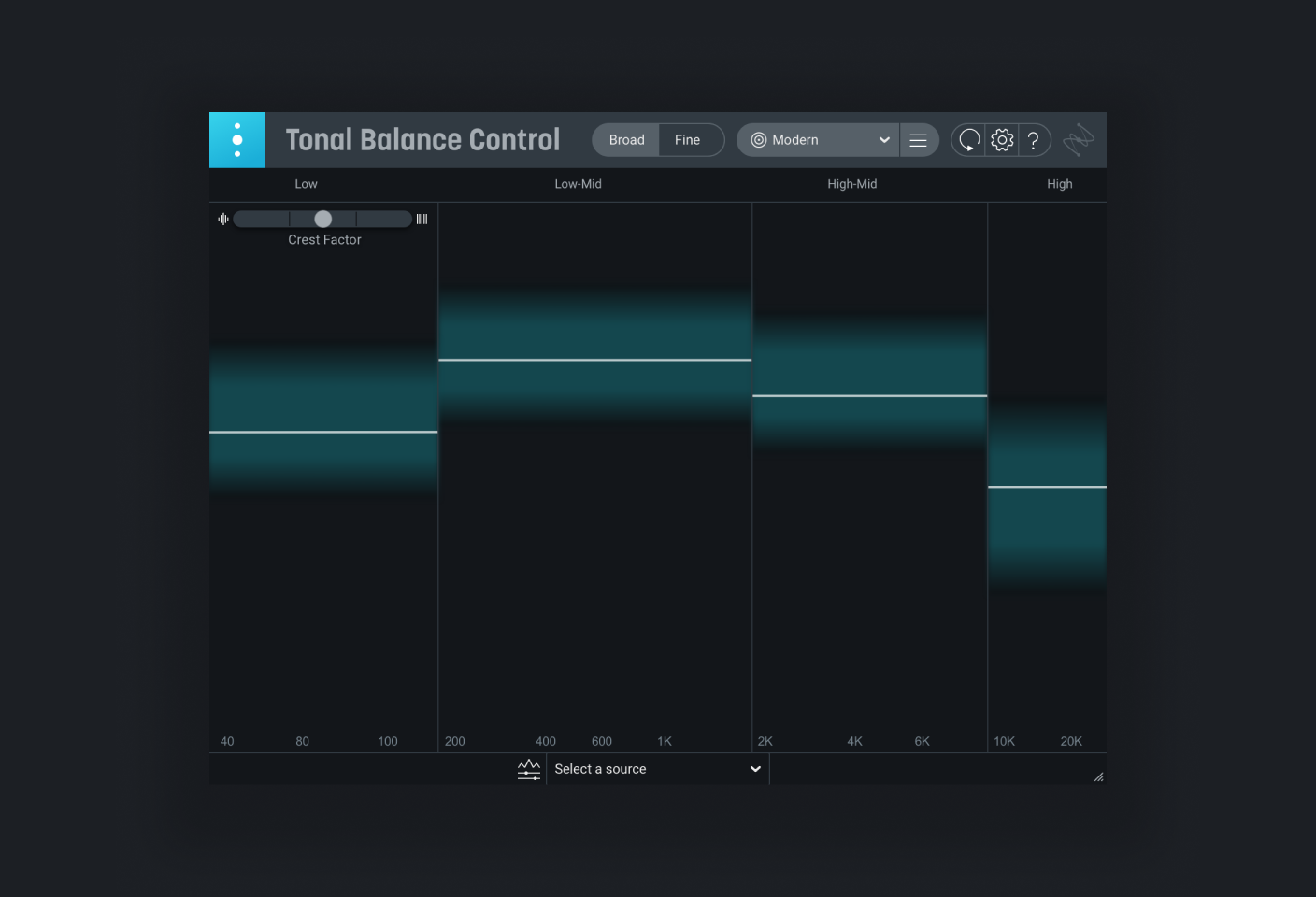Click the 20K frequency label

[1071, 741]
